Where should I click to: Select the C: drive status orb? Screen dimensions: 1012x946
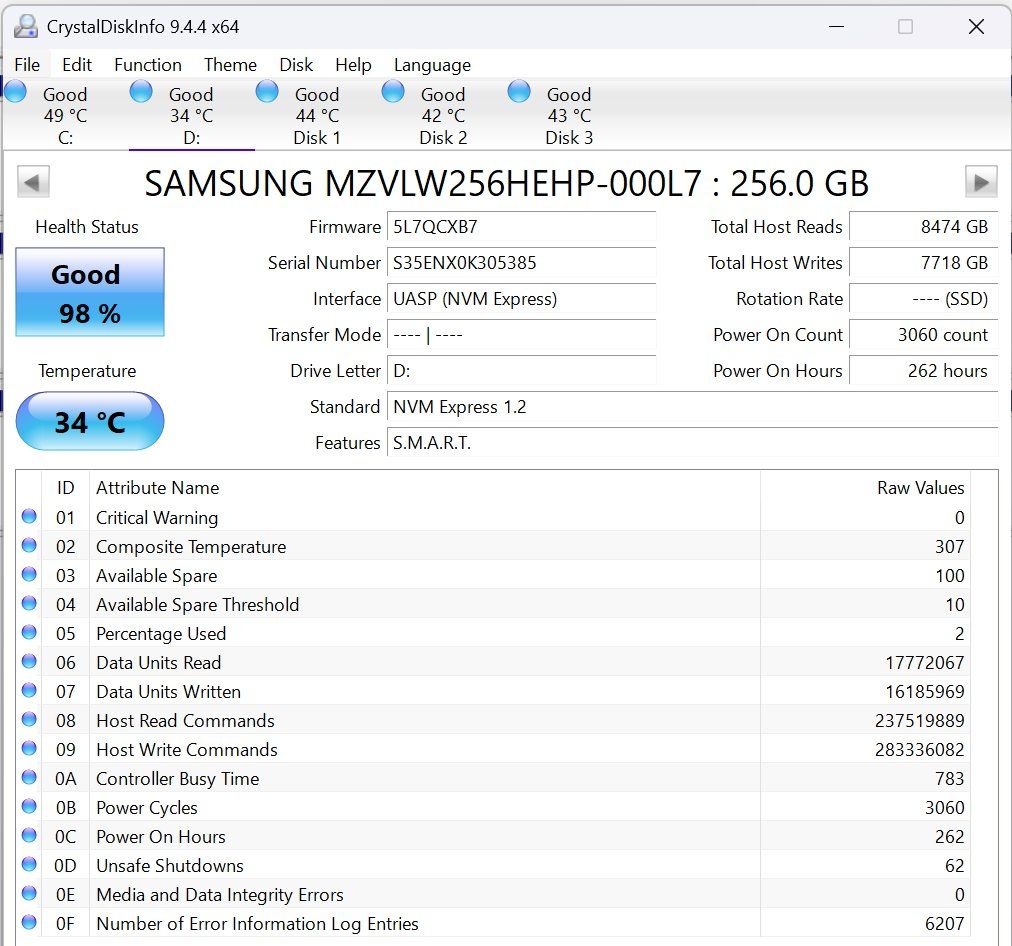[15, 91]
